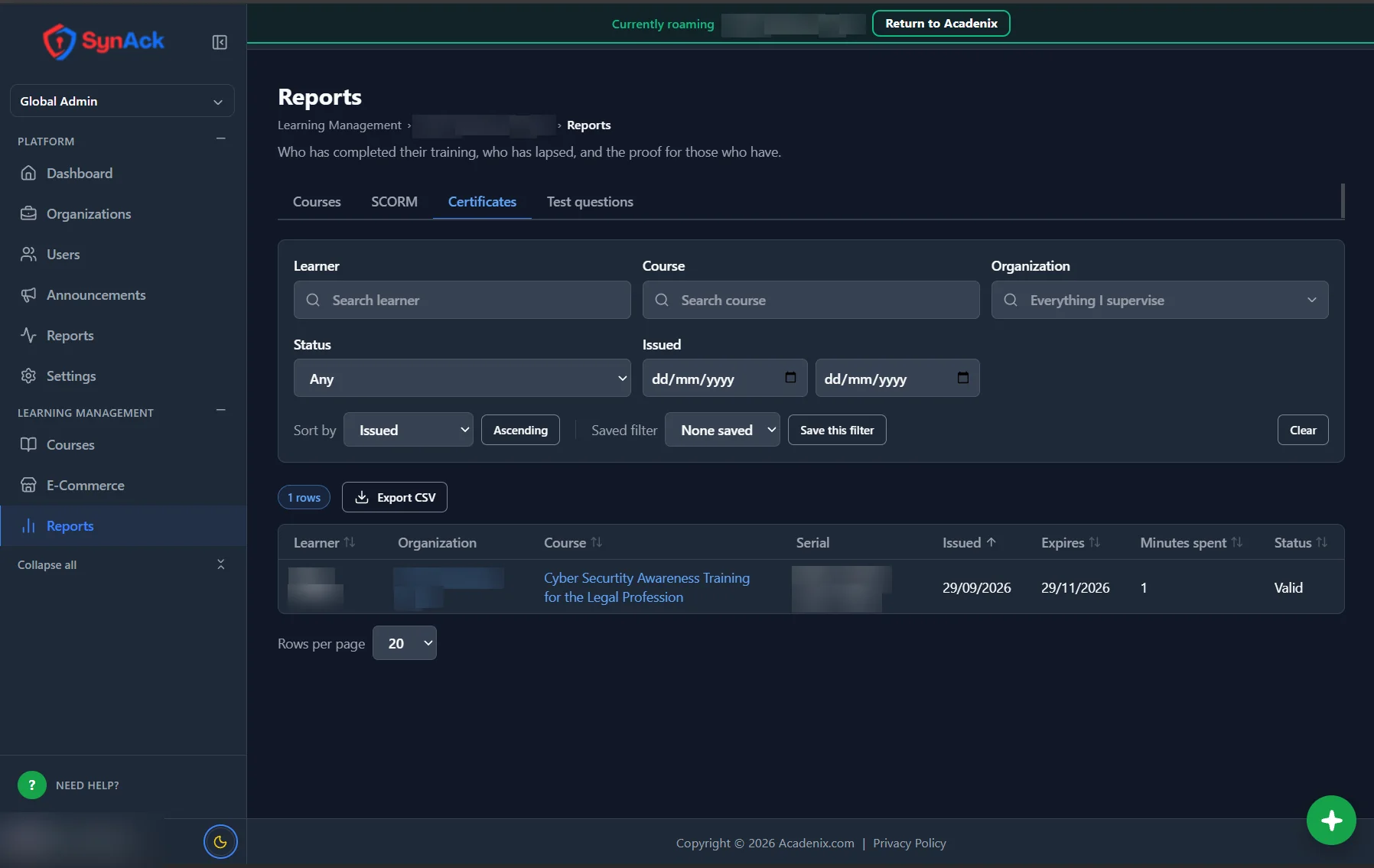Viewport: 1374px width, 868px height.
Task: Switch to the Courses tab
Action: tap(317, 202)
